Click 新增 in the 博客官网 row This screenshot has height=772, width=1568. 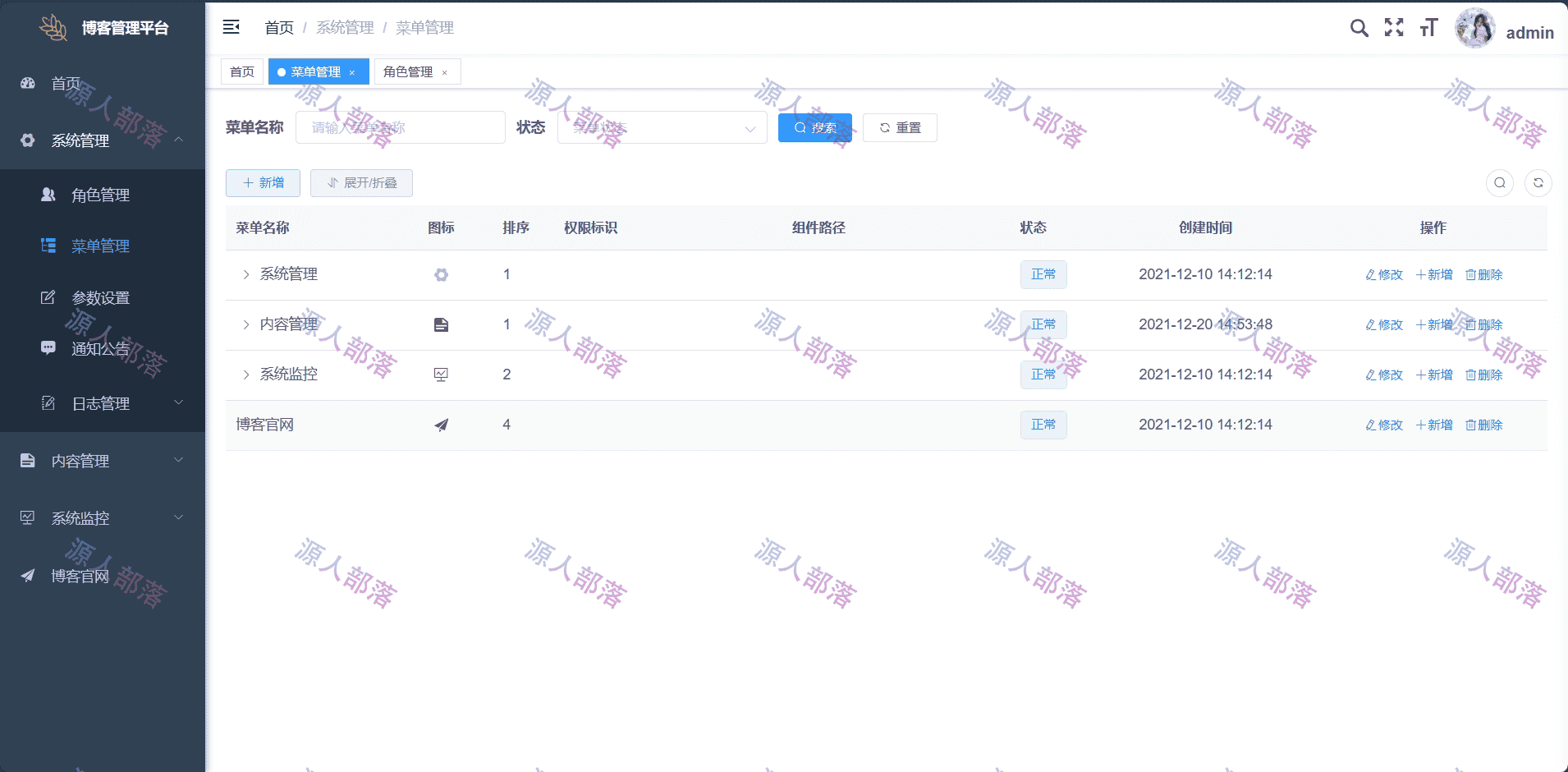point(1434,425)
